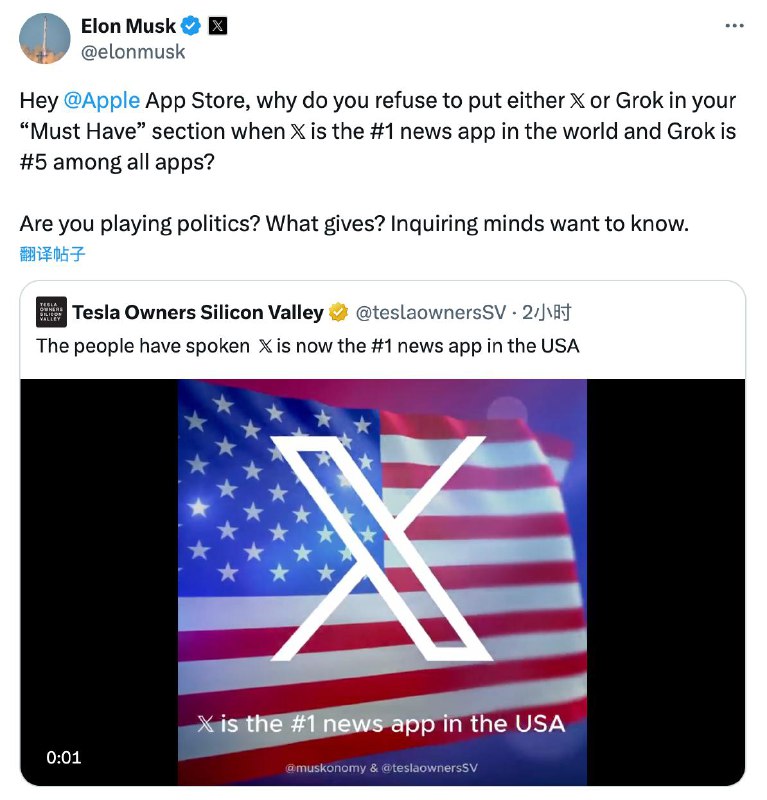Click the 0:01 video time indicator
The height and width of the screenshot is (800, 767).
point(64,757)
